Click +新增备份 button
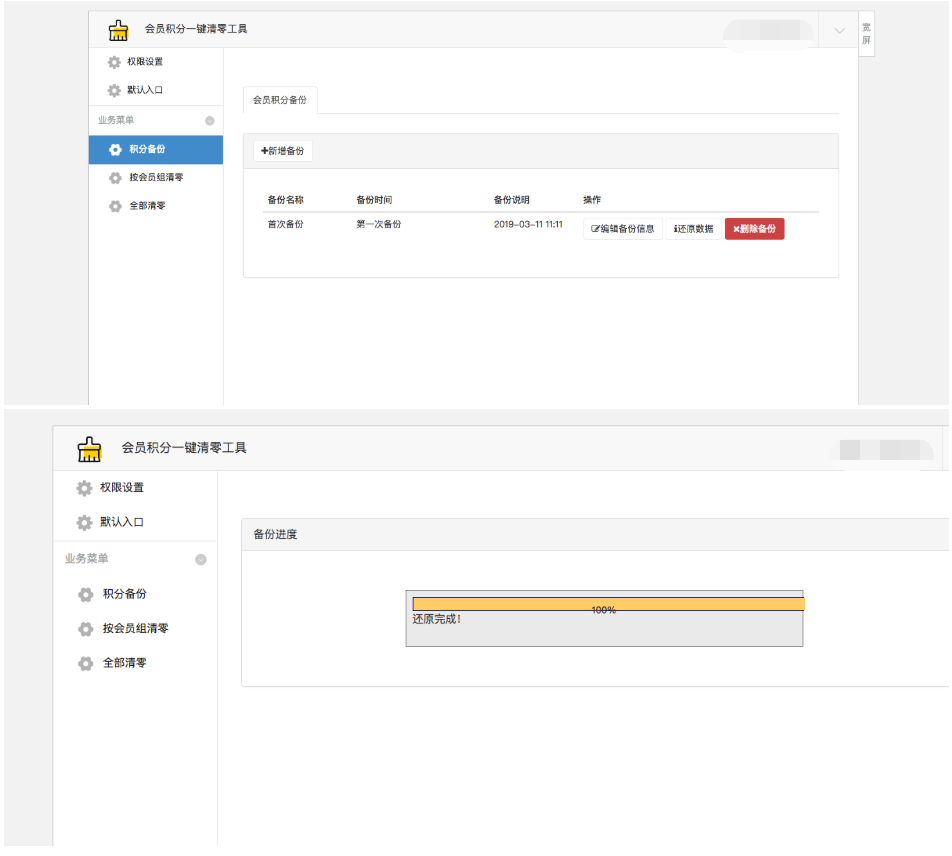Viewport: 952px width, 856px height. tap(283, 151)
